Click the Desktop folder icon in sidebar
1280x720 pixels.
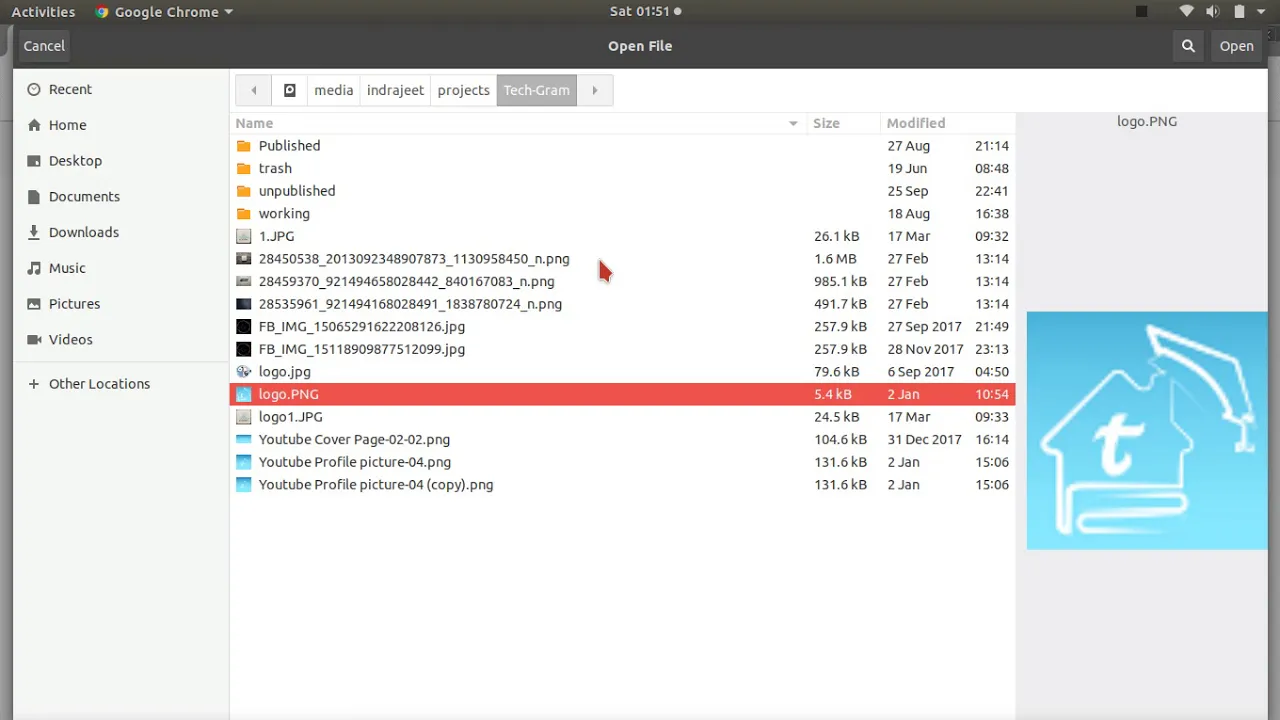(34, 161)
